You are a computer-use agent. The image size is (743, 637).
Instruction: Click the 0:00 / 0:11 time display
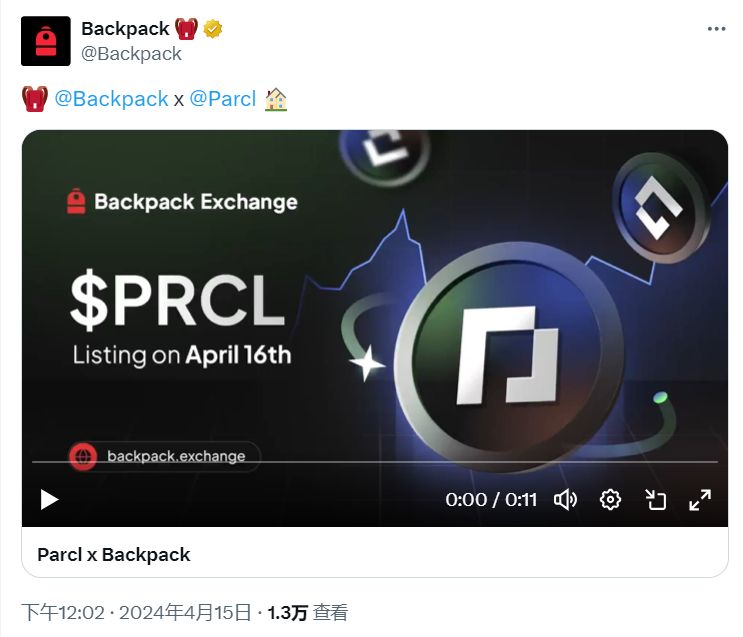491,500
